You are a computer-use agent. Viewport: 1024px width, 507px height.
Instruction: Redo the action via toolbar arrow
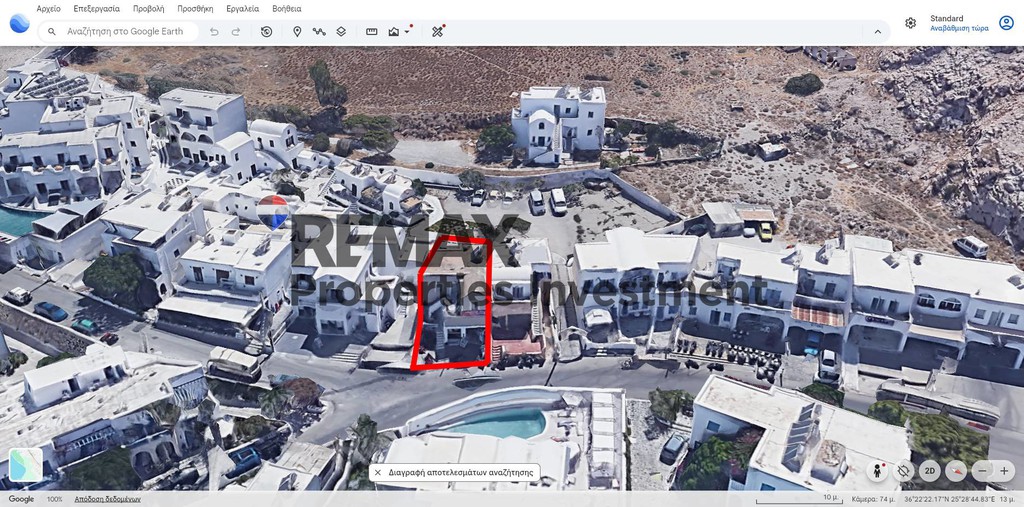(x=236, y=31)
